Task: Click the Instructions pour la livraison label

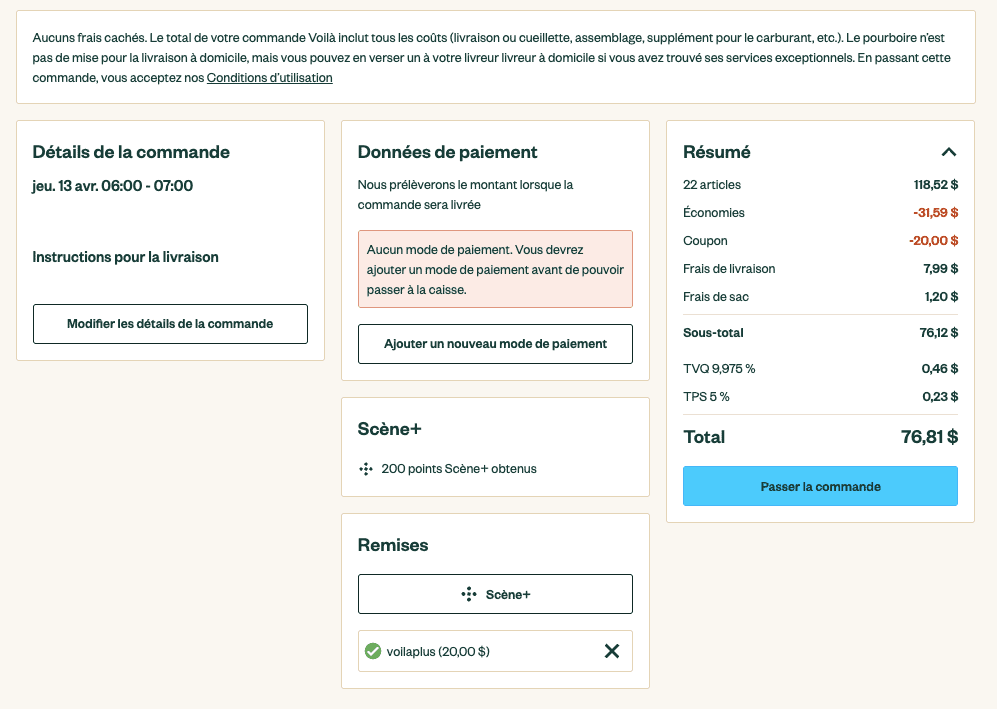Action: pos(126,257)
